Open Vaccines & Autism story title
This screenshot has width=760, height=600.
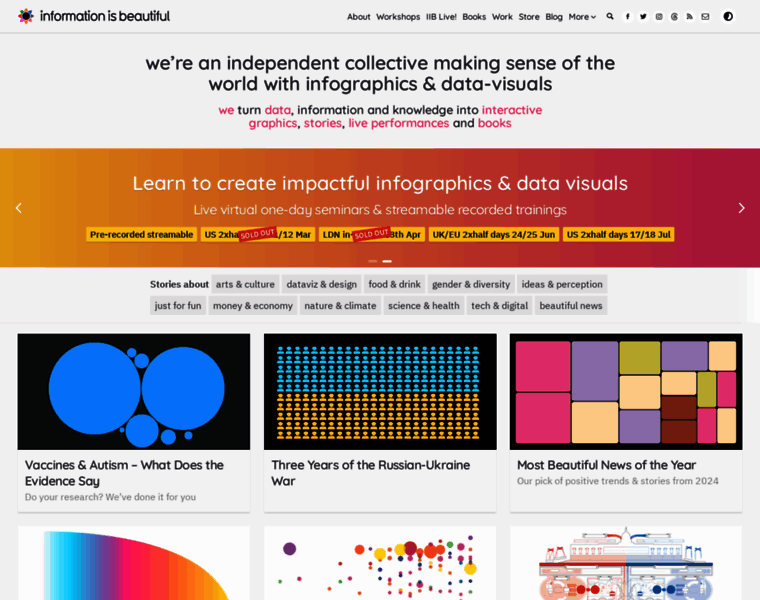(x=124, y=473)
